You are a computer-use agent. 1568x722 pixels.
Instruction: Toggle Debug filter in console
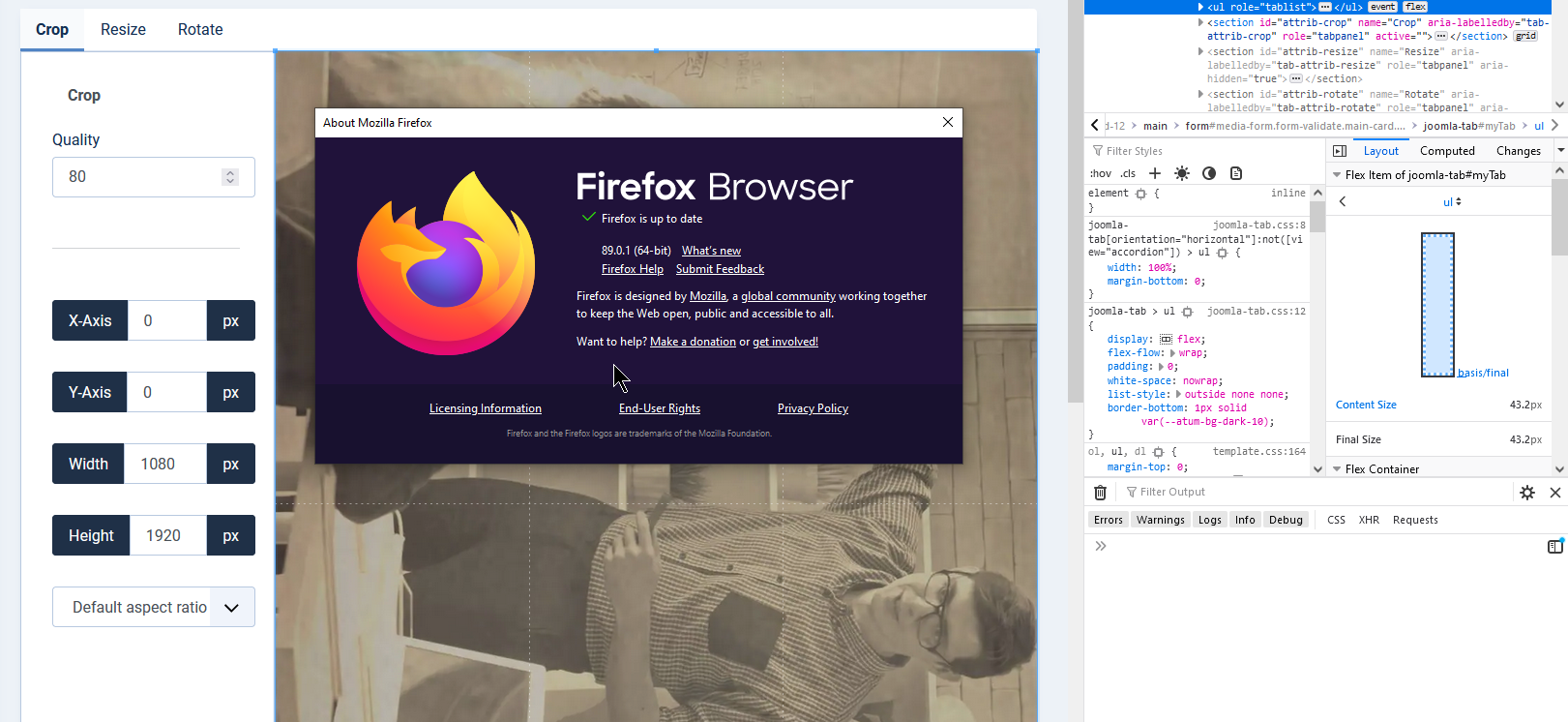(1286, 520)
